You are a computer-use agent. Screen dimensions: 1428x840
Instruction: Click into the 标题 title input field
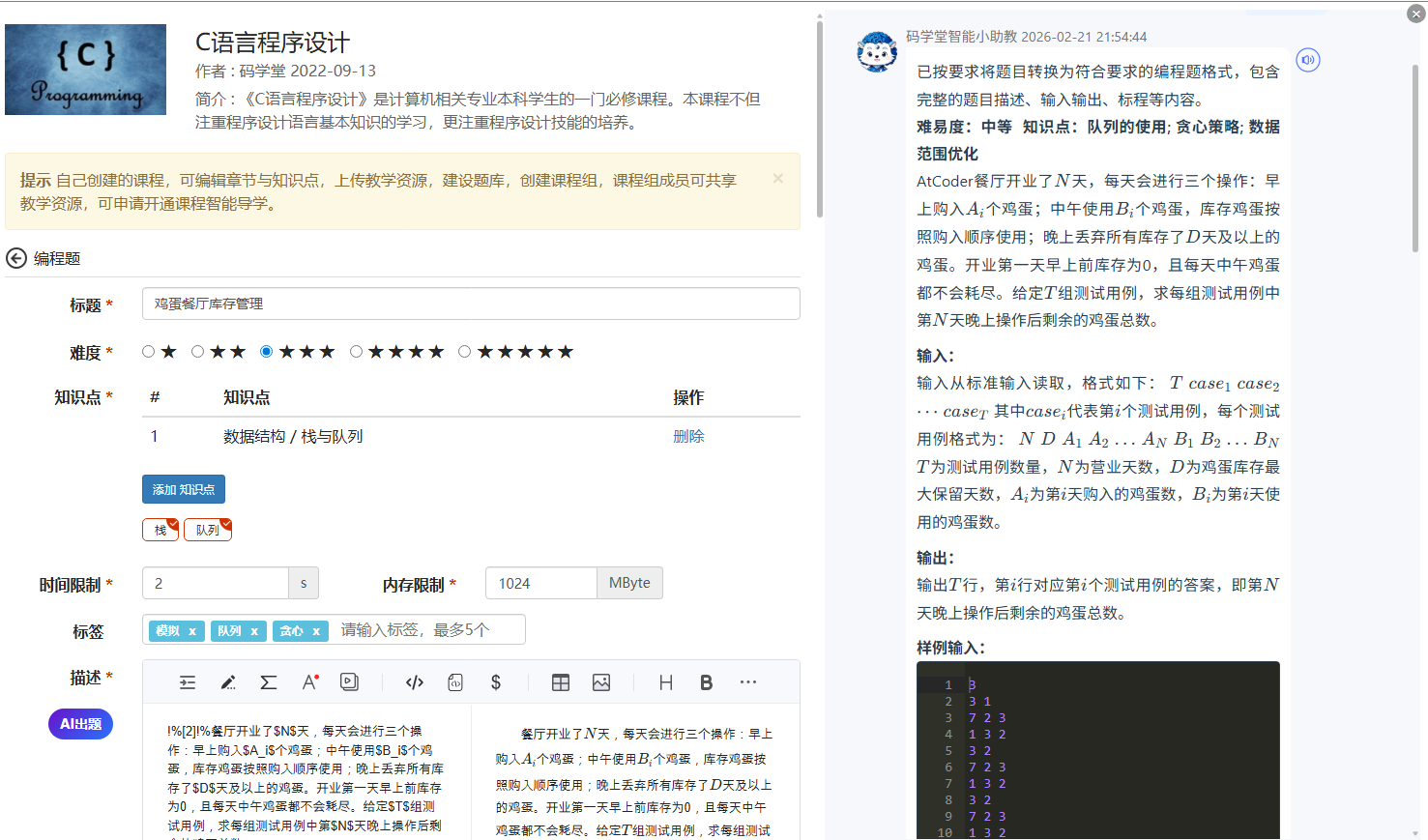(x=471, y=304)
